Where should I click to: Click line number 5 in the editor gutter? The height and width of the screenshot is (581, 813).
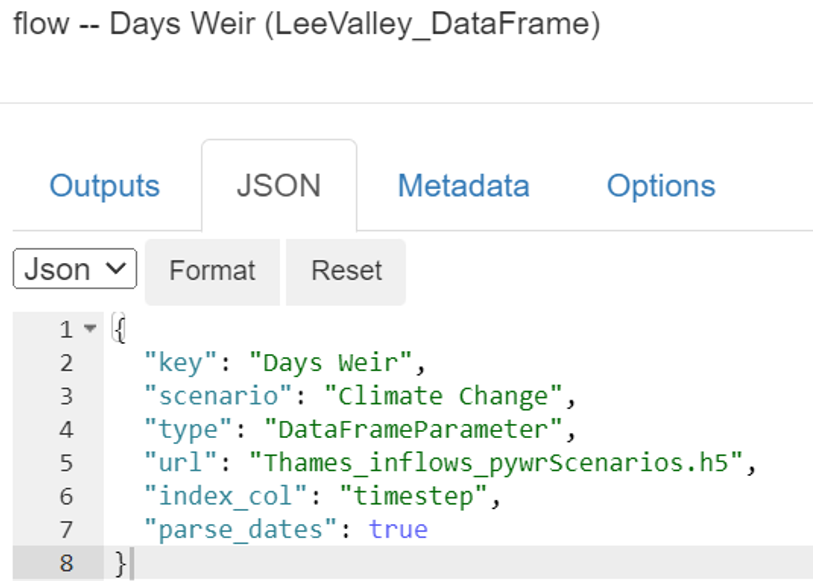click(66, 463)
